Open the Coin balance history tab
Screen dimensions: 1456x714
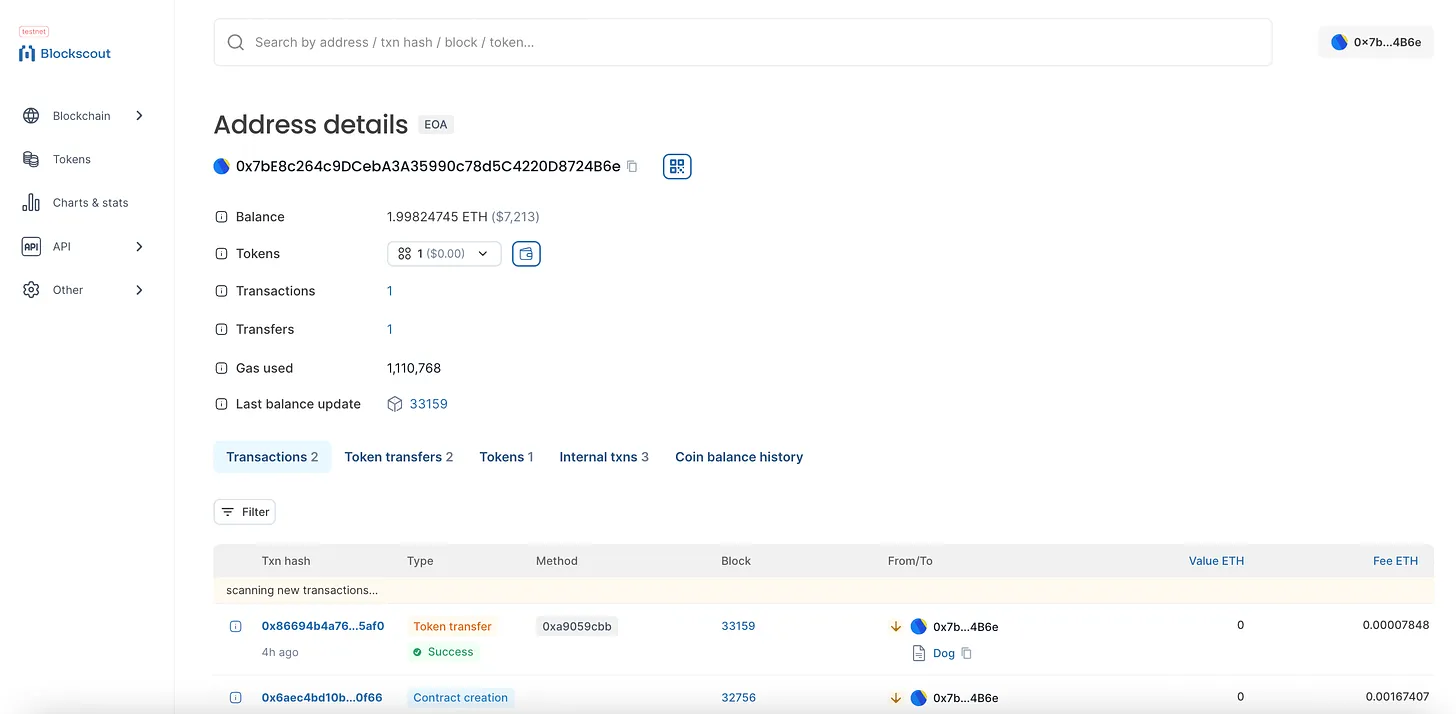(739, 457)
